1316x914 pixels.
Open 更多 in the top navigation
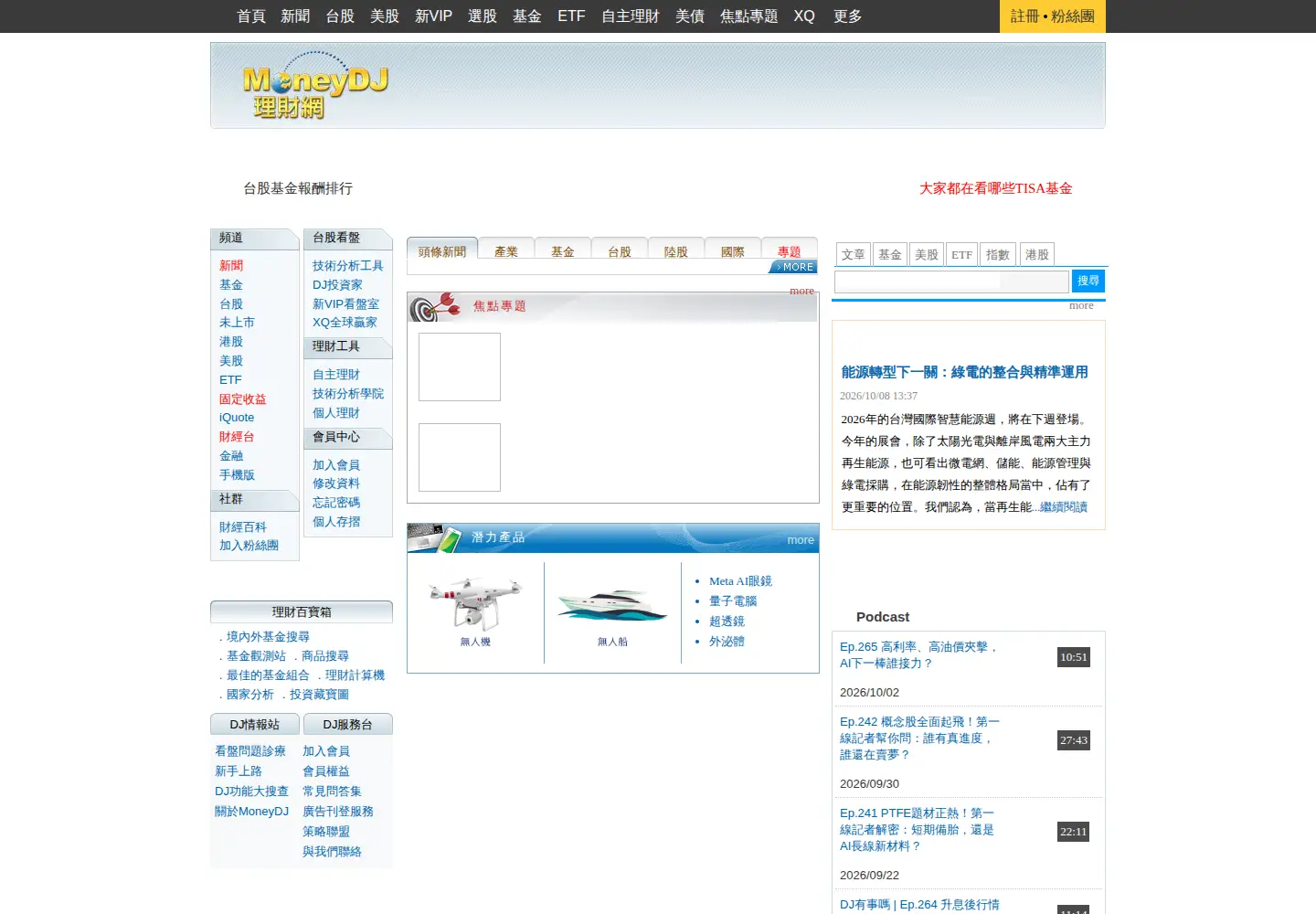[x=848, y=16]
